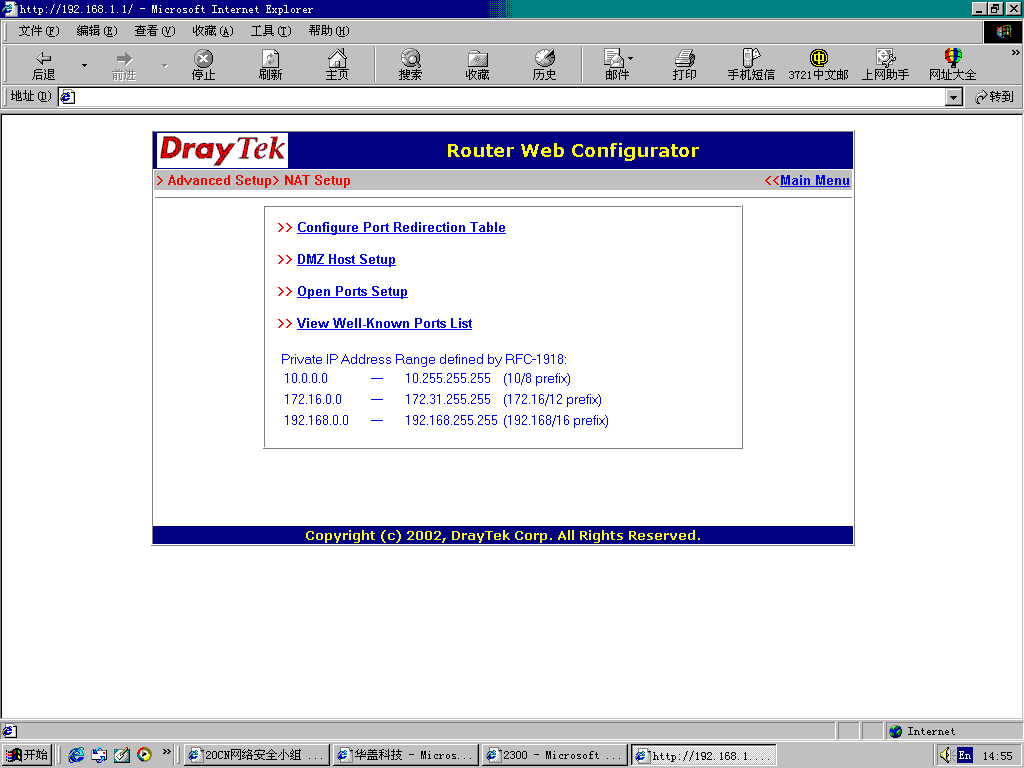The height and width of the screenshot is (768, 1024).
Task: Open the Open Ports Setup link
Action: pyautogui.click(x=352, y=291)
